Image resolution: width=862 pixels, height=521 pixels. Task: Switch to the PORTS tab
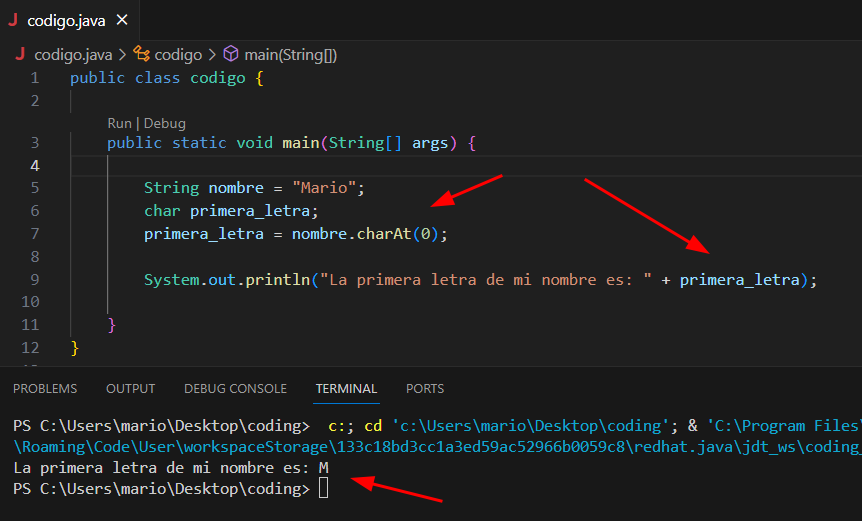tap(425, 389)
